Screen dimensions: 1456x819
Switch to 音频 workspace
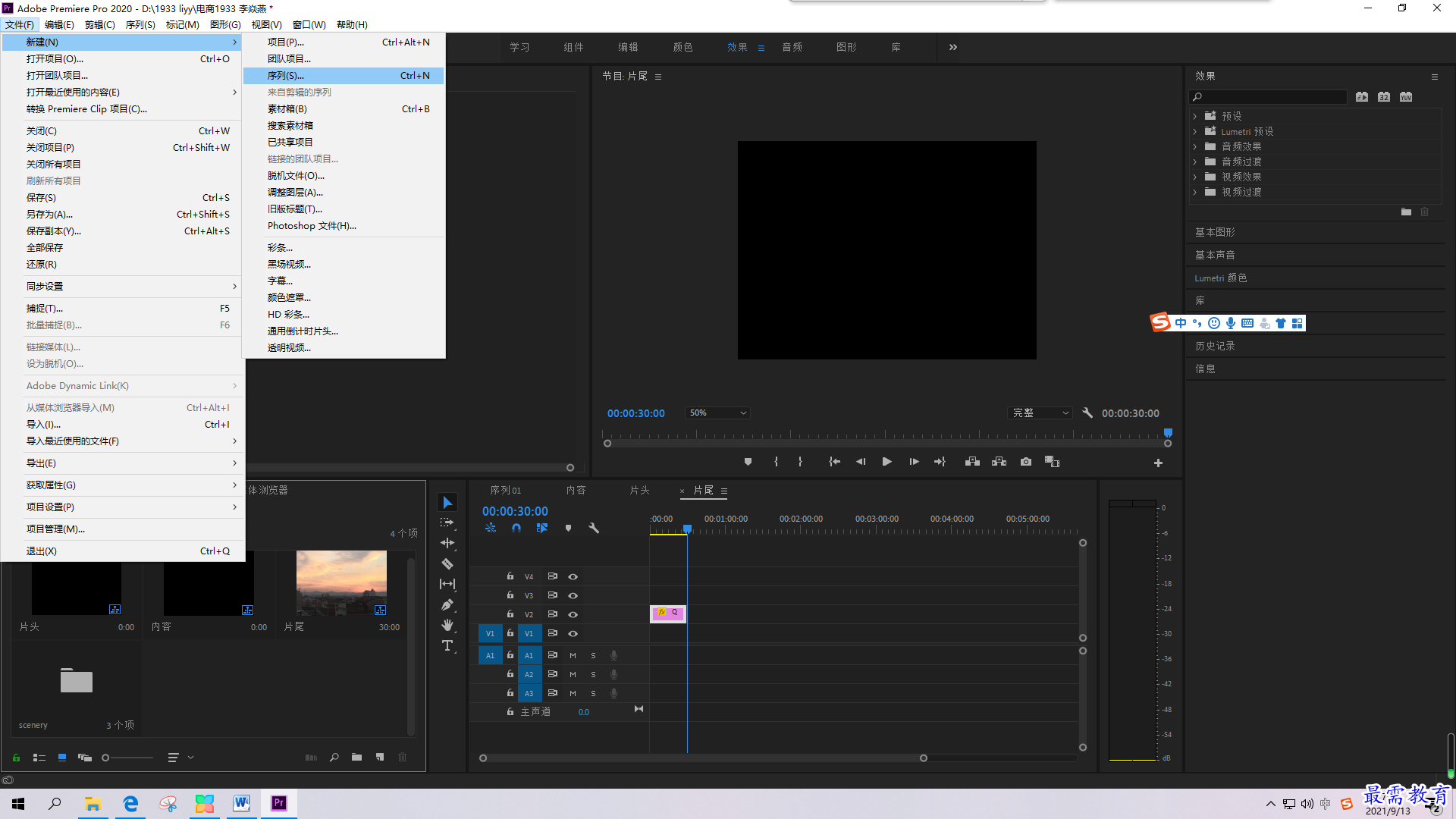(792, 47)
